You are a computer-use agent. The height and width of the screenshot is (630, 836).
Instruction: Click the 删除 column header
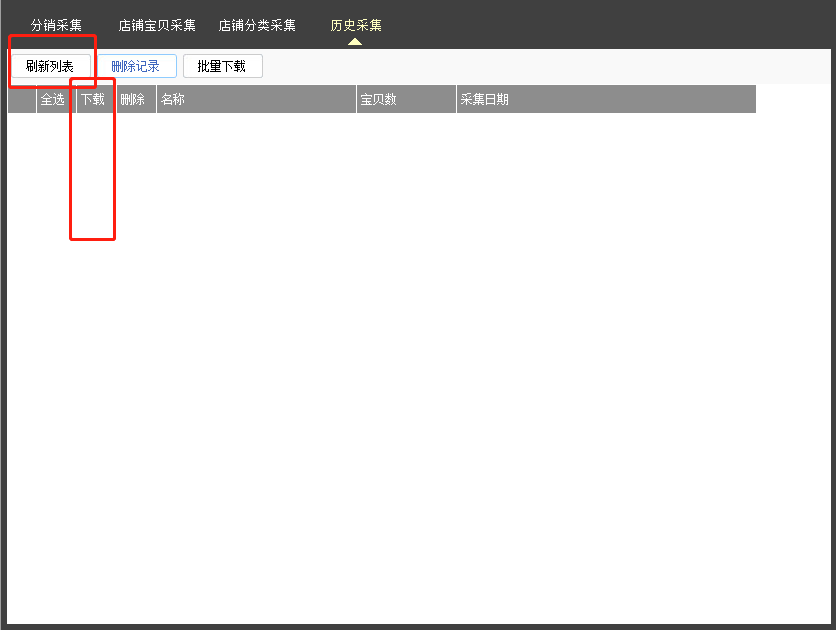pyautogui.click(x=136, y=99)
